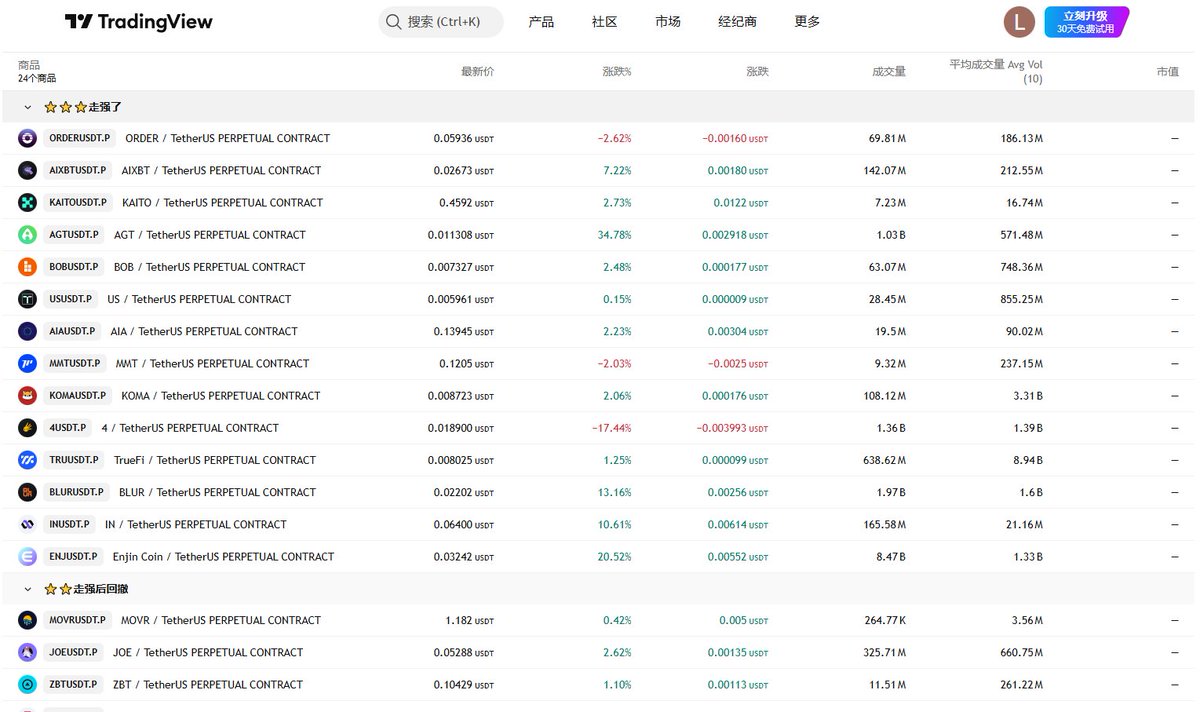
Task: Click the 34.78% change value
Action: coord(615,235)
